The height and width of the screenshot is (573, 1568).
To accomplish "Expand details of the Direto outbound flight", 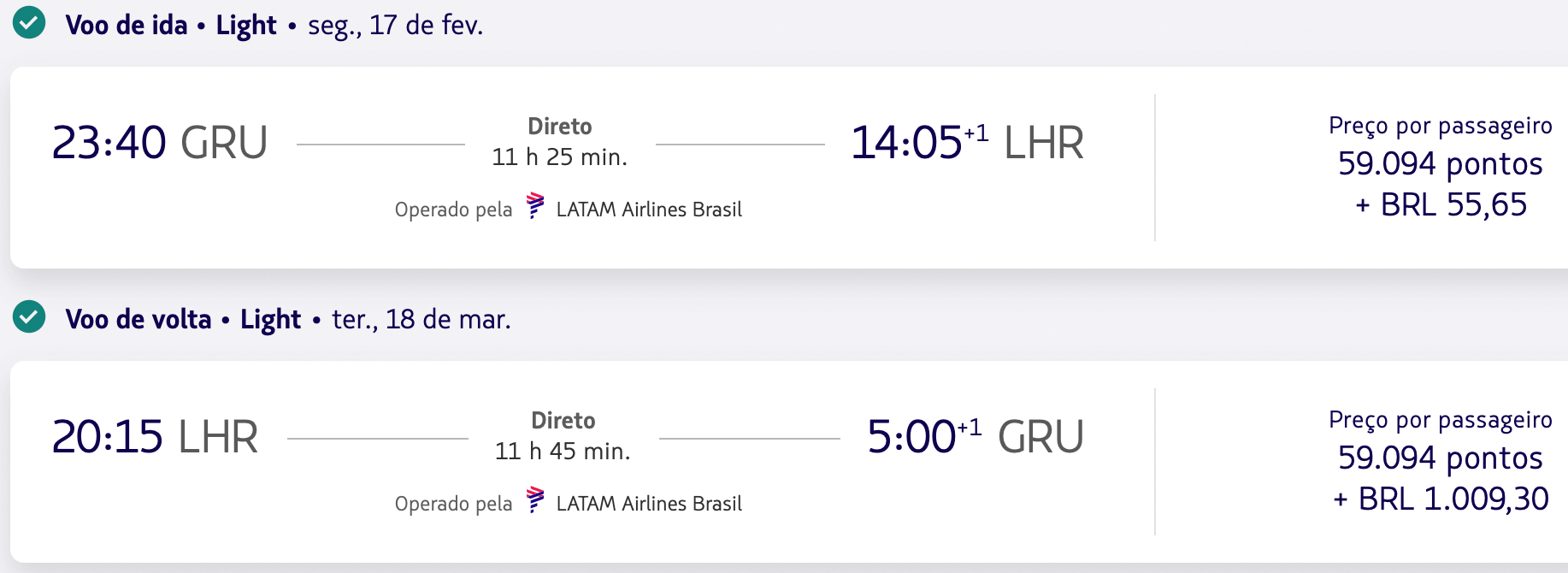I will [559, 125].
